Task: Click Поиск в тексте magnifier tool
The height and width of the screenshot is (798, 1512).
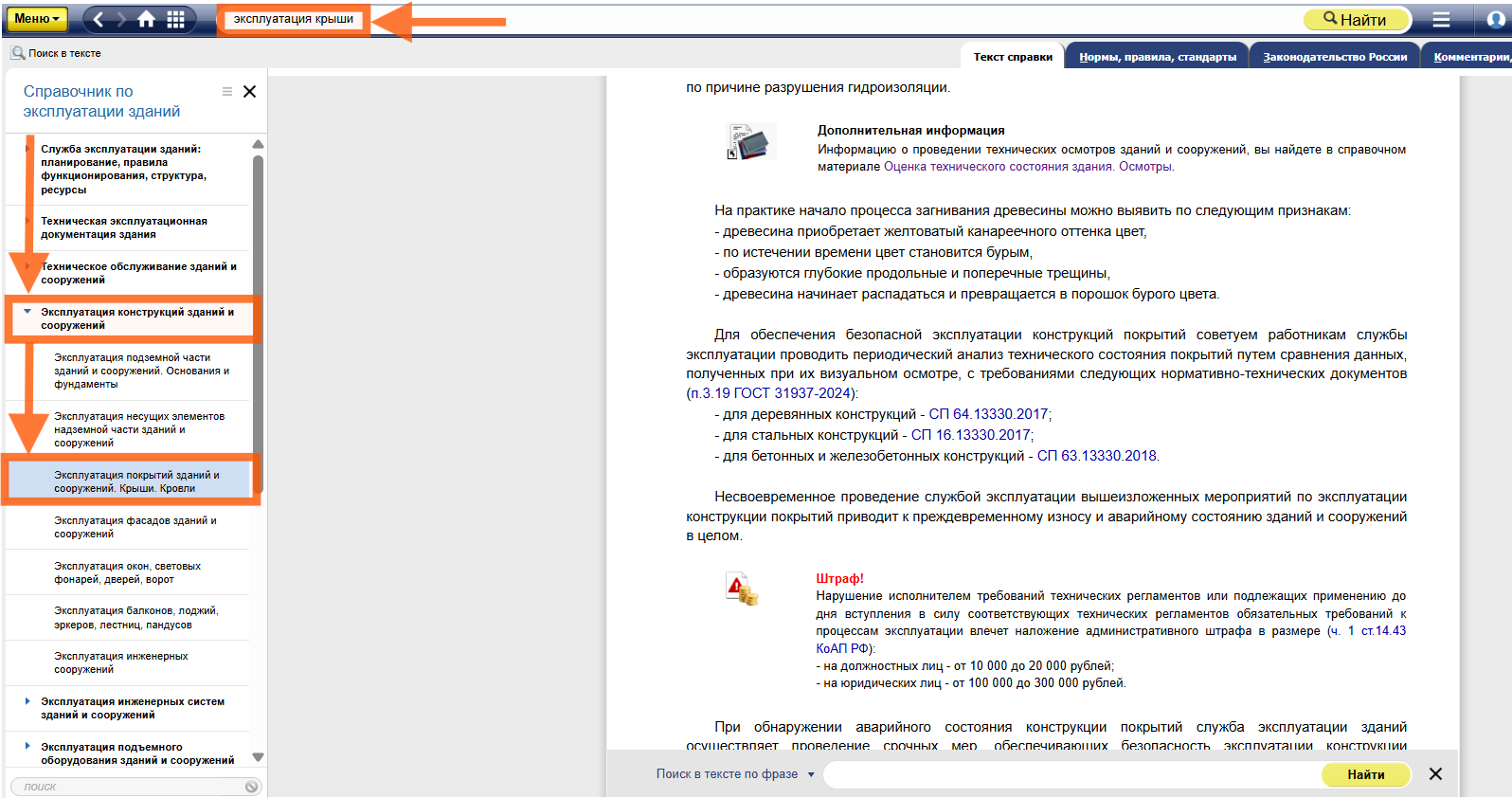Action: 56,53
